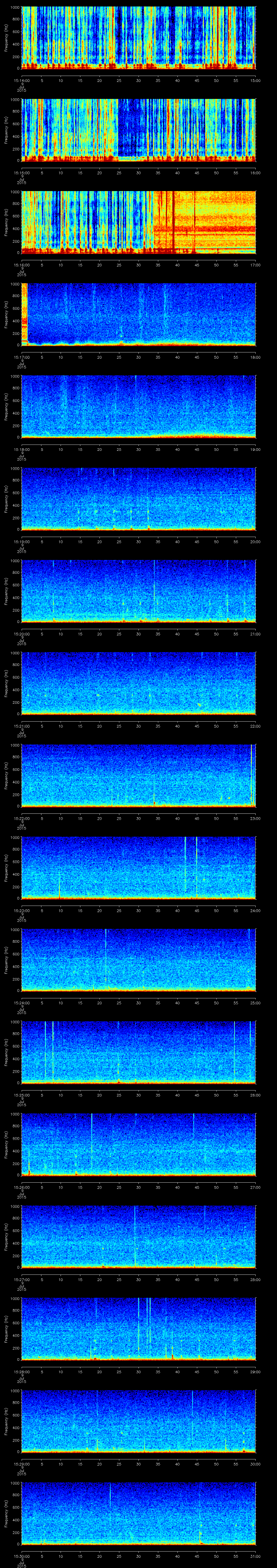The image size is (277, 1568).
Task: Select the spectrogram panel starting at 15:28:00
Action: tap(139, 1329)
